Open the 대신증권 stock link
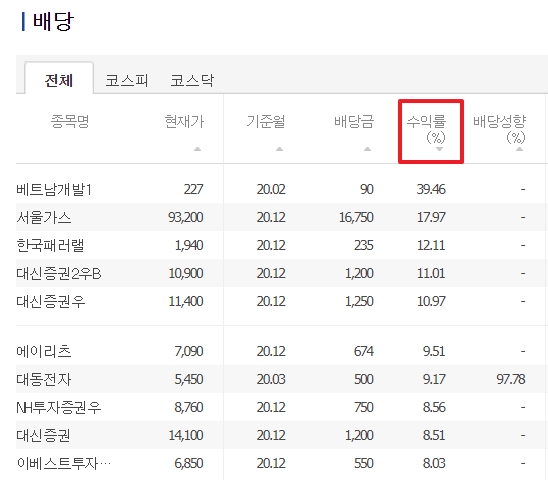This screenshot has height=480, width=548. [x=43, y=435]
